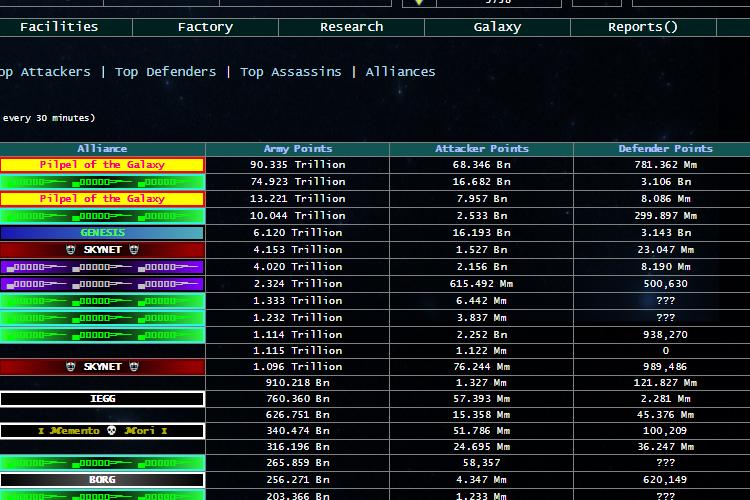Open the green alliance banner in the 265.859 Bn row
750x500 pixels.
(x=102, y=463)
